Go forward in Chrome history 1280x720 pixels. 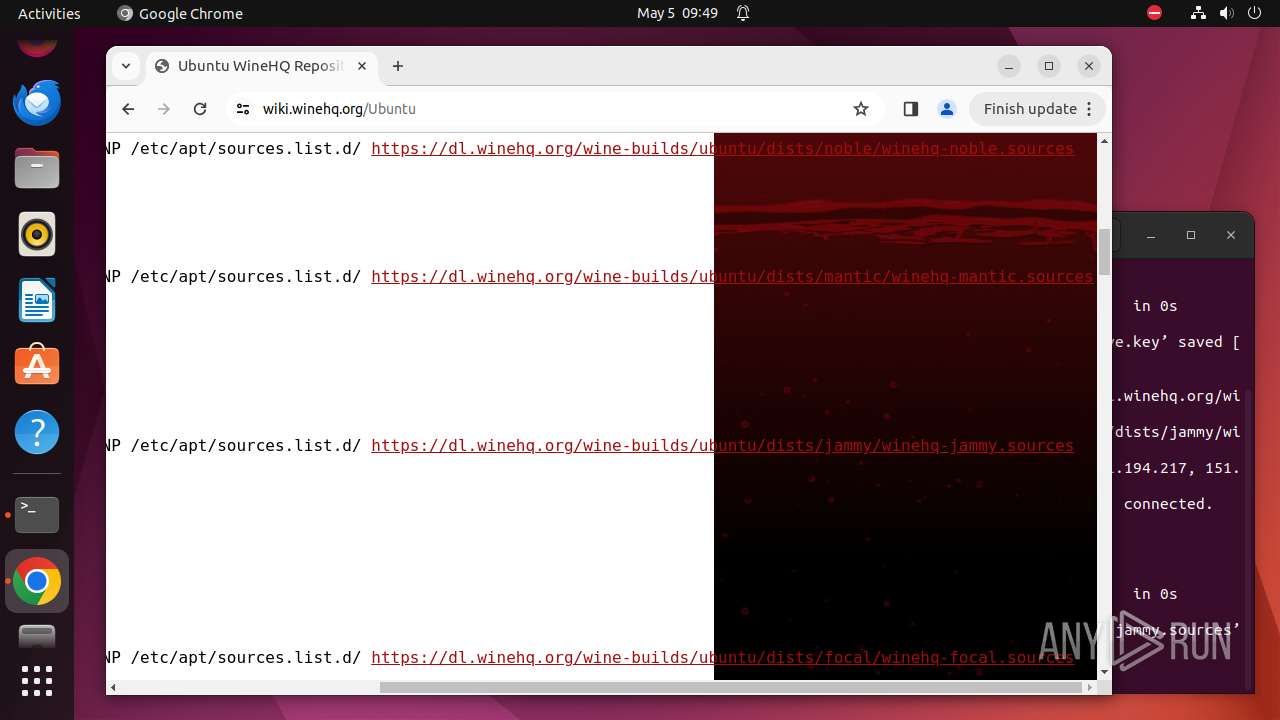point(164,109)
